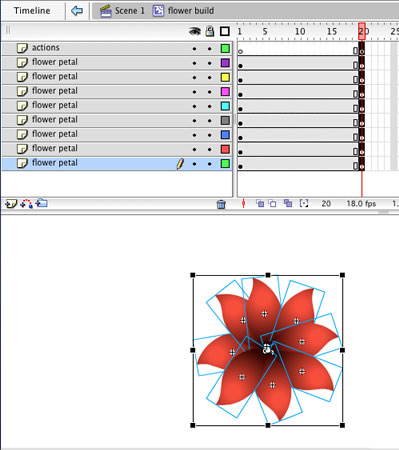399x450 pixels.
Task: Toggle visibility dot of the actions layer
Action: pos(194,49)
